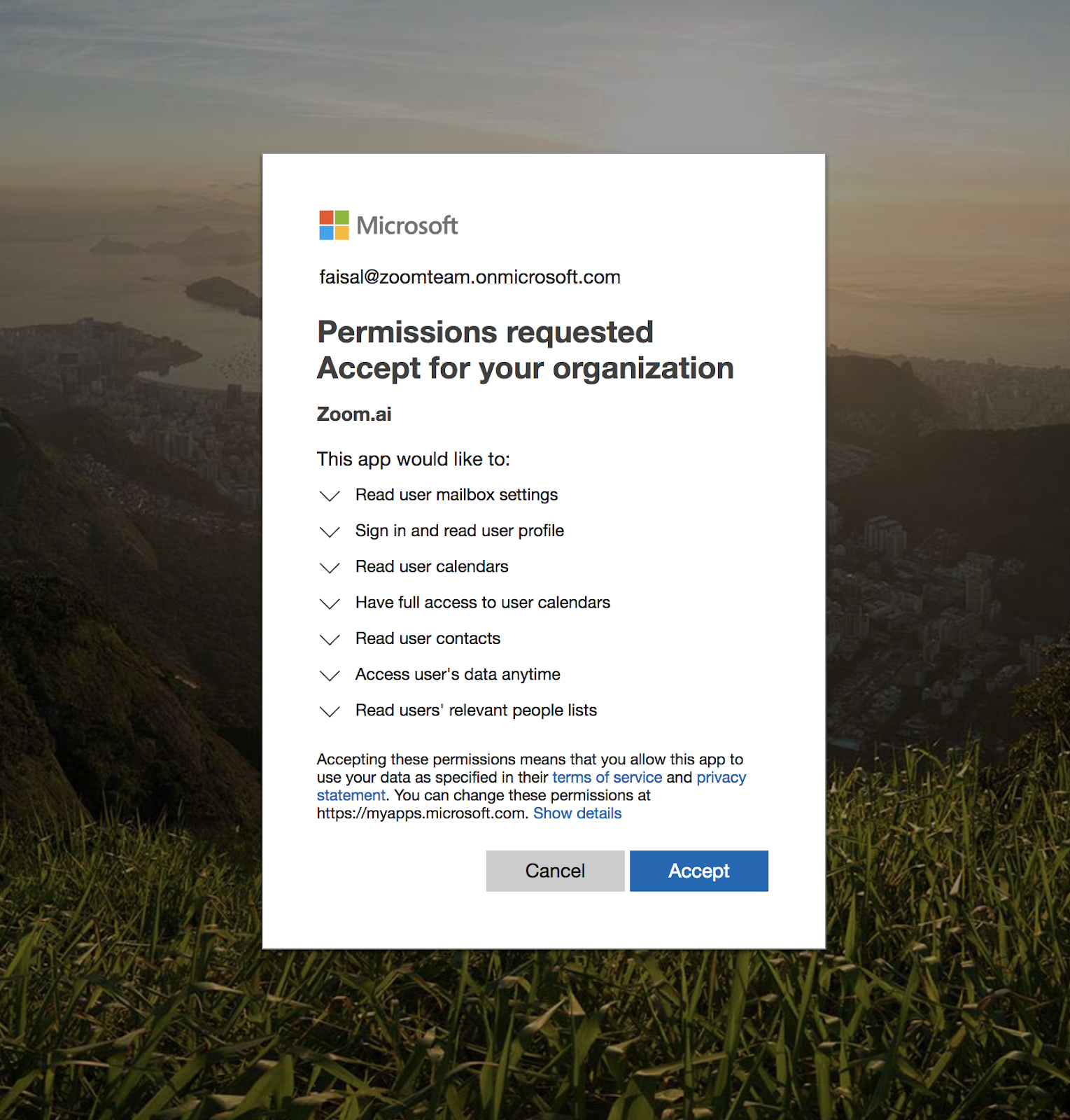Expand the Access user's data anytime chevron
This screenshot has height=1120, width=1070.
click(330, 675)
